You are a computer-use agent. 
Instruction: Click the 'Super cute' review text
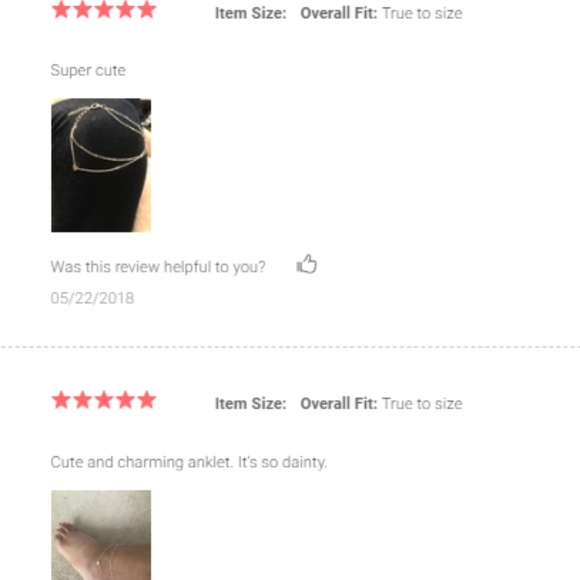click(88, 70)
